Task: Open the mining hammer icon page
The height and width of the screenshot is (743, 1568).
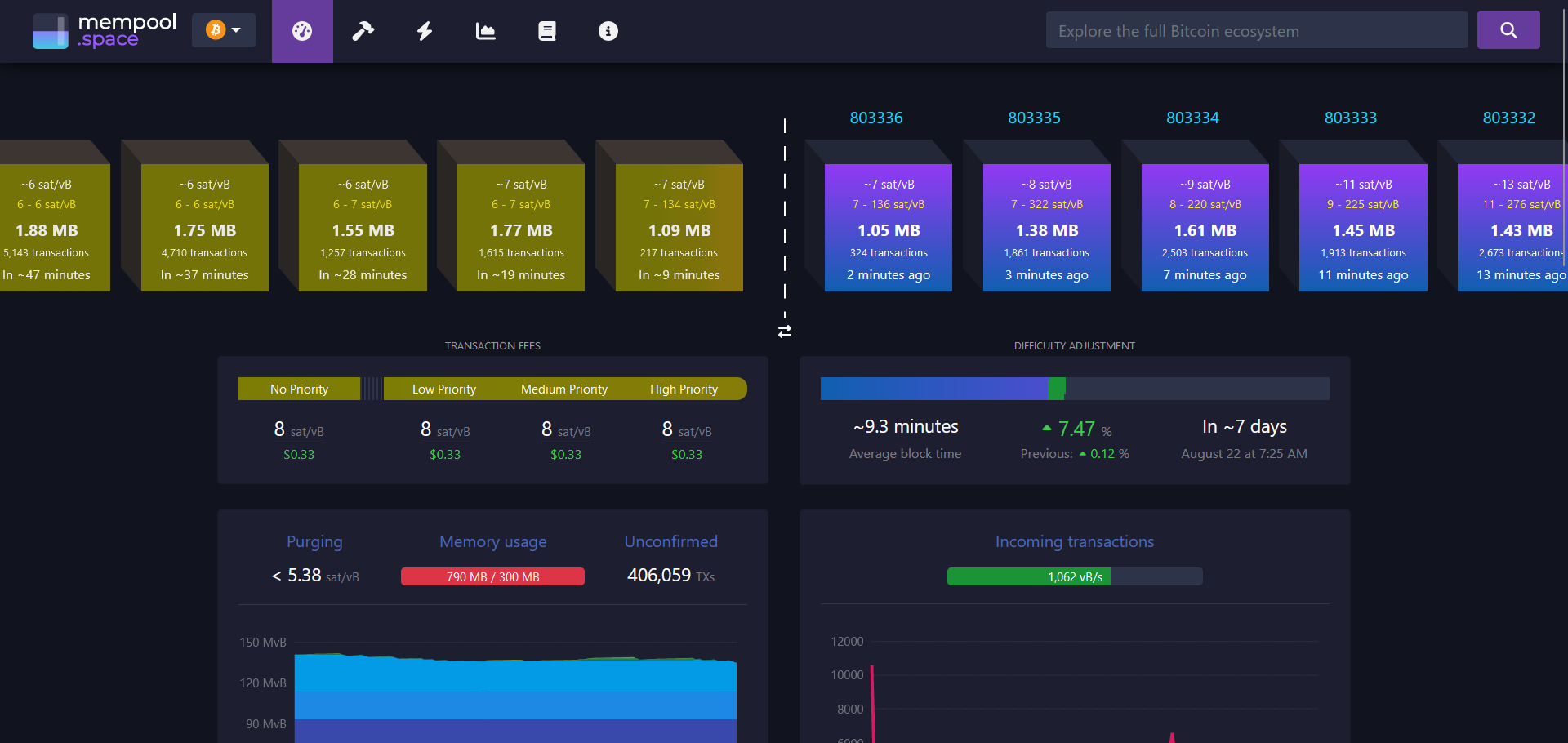Action: (x=363, y=31)
